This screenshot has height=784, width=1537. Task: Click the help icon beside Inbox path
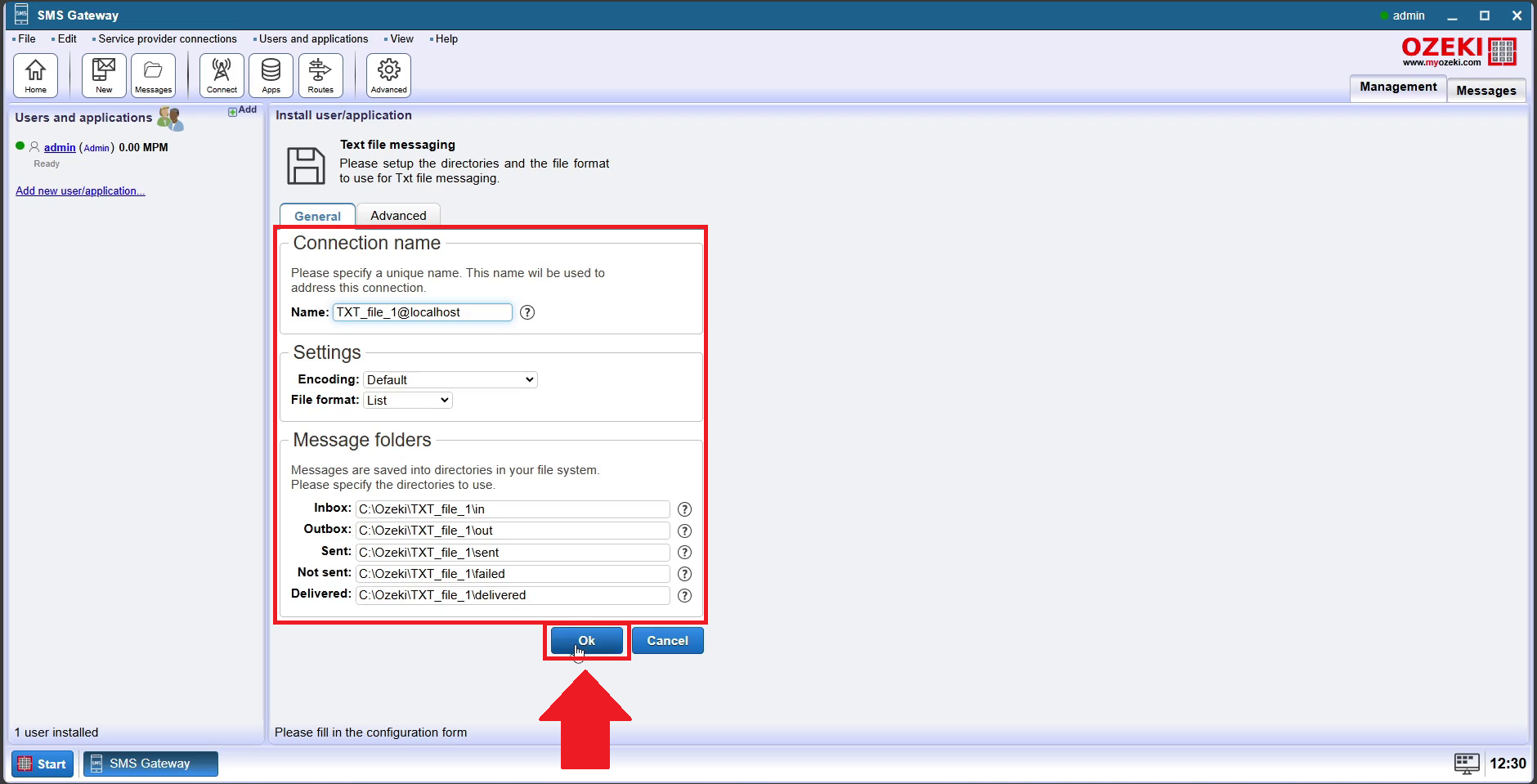(685, 509)
